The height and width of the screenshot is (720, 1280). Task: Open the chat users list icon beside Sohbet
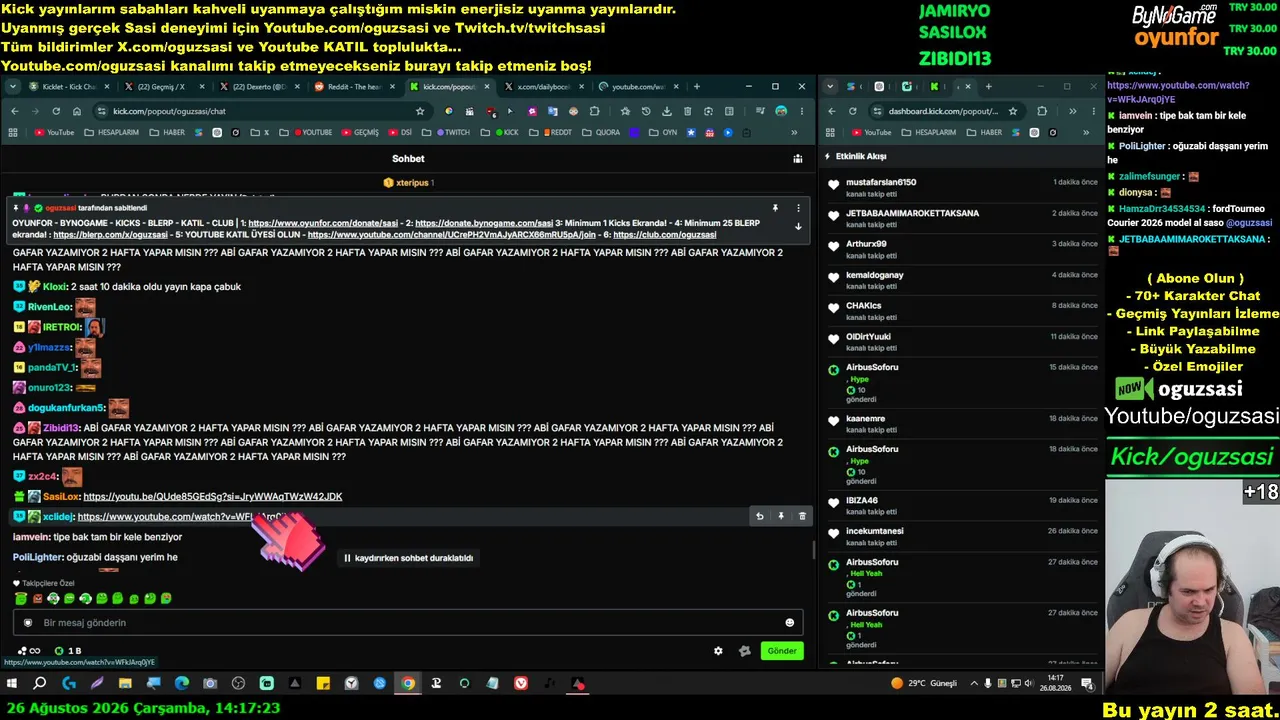point(797,158)
